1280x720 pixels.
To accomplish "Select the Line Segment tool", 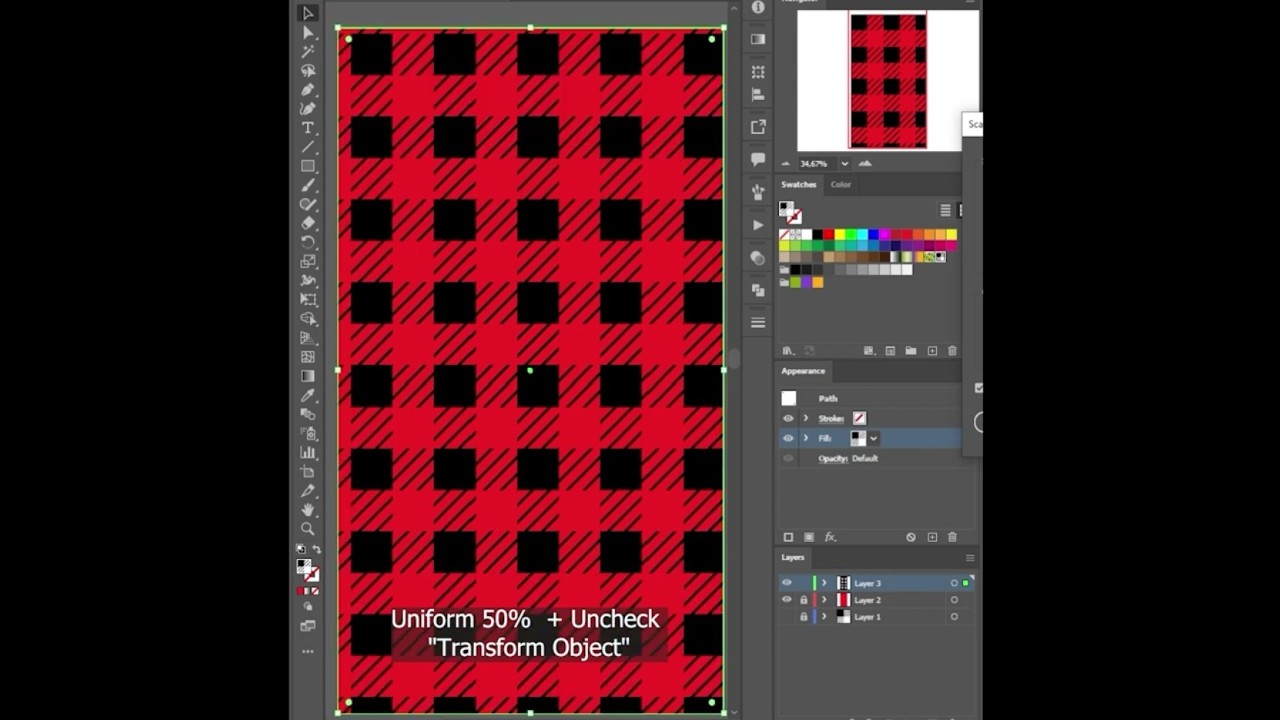I will [x=308, y=147].
